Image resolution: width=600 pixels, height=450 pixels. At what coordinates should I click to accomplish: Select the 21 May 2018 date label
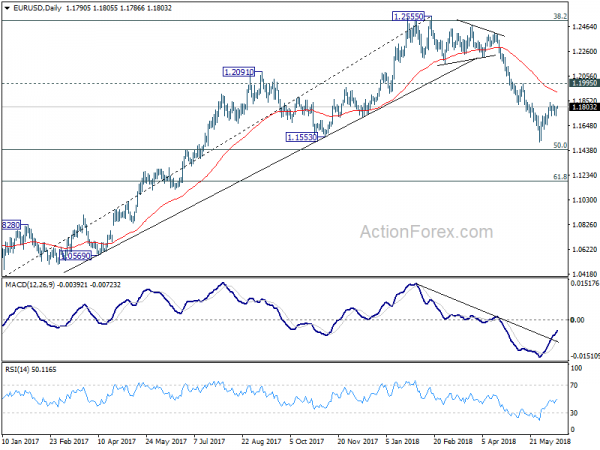tap(550, 441)
